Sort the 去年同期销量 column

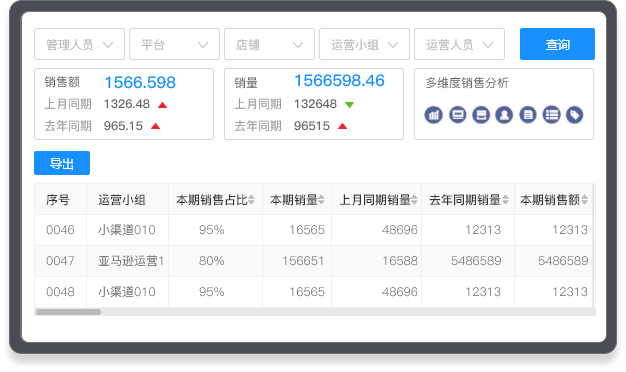point(505,200)
